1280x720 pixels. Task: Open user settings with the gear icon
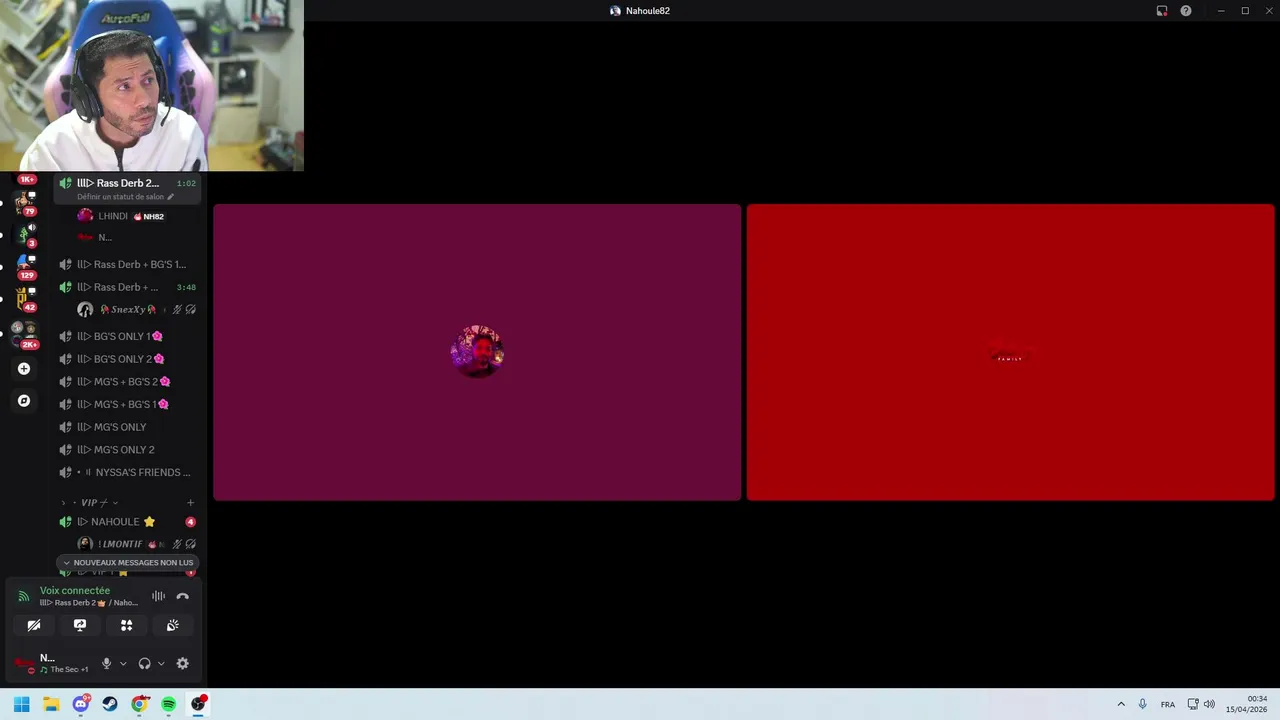(x=182, y=663)
